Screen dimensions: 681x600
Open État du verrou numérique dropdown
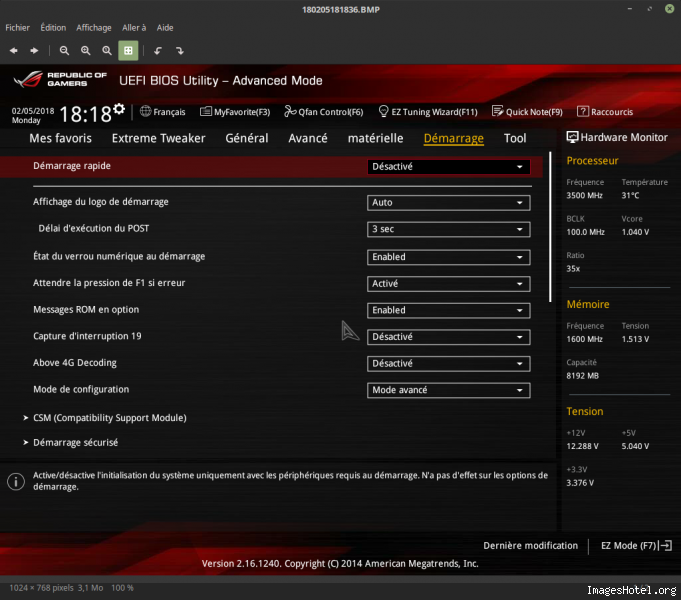(448, 257)
